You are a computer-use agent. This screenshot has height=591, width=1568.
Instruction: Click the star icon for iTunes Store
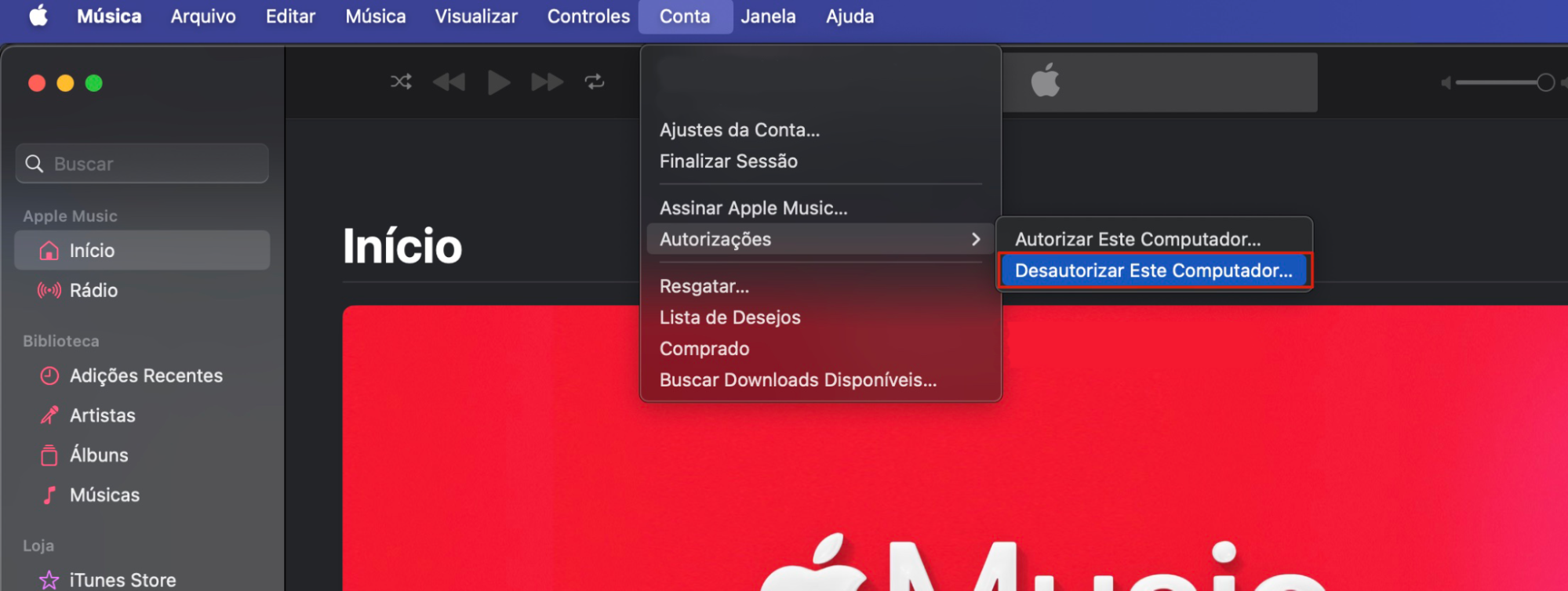(x=49, y=579)
